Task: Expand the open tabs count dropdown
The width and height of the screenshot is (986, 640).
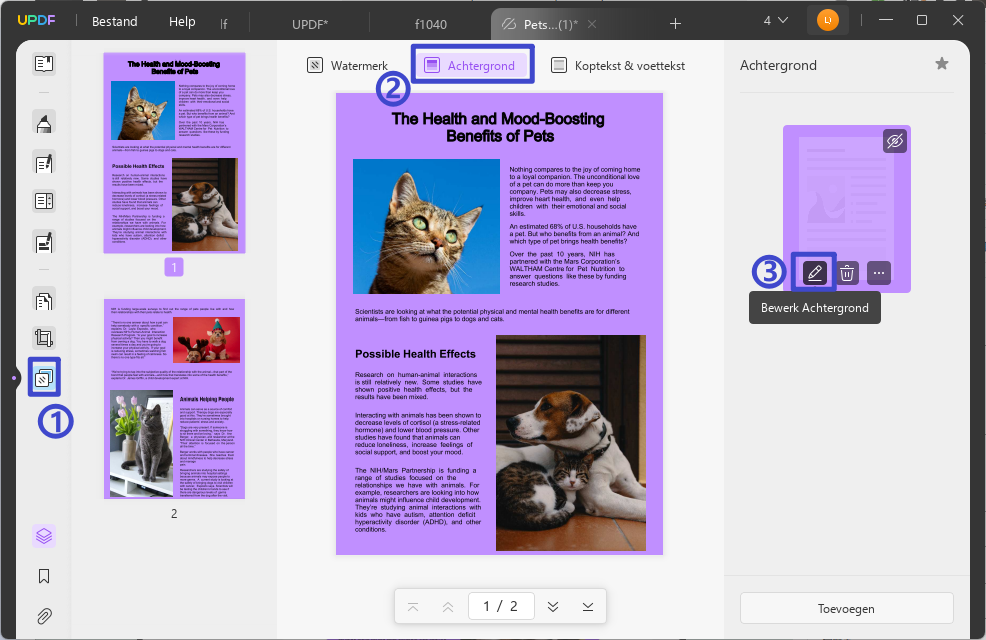Action: [775, 21]
